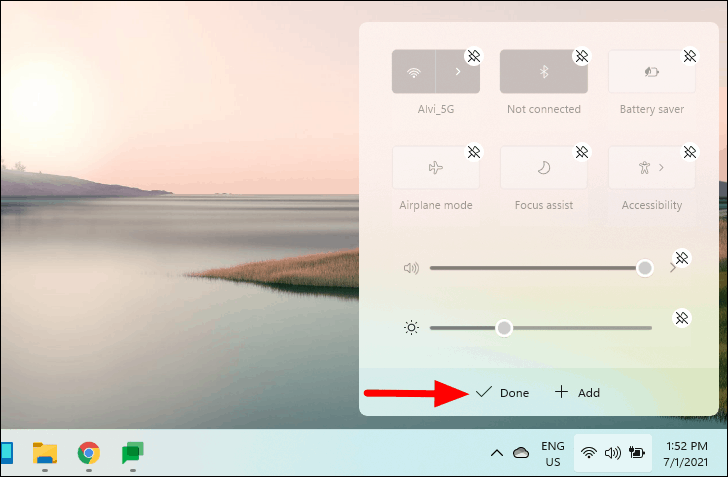Image resolution: width=728 pixels, height=477 pixels.
Task: Click Done to finish editing
Action: pos(502,393)
